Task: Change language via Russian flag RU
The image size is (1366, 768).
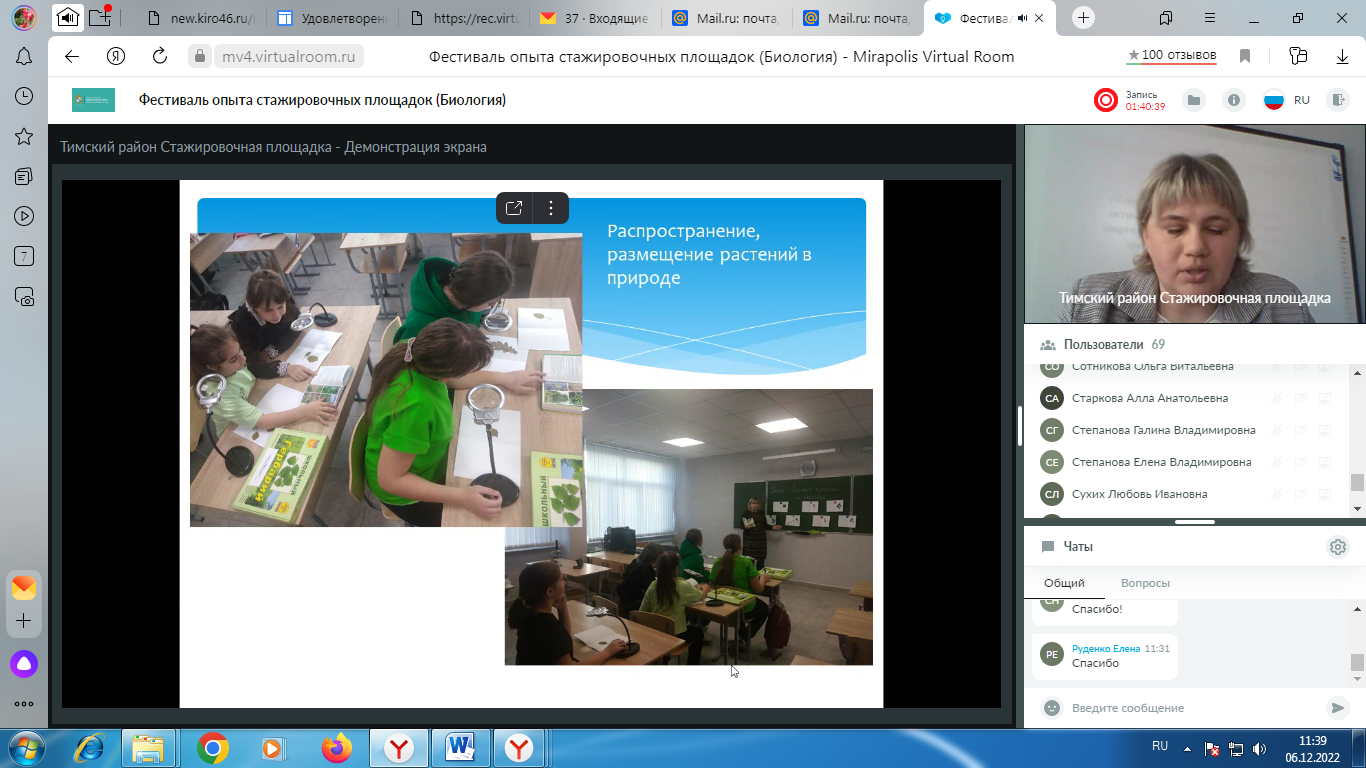Action: [1286, 100]
